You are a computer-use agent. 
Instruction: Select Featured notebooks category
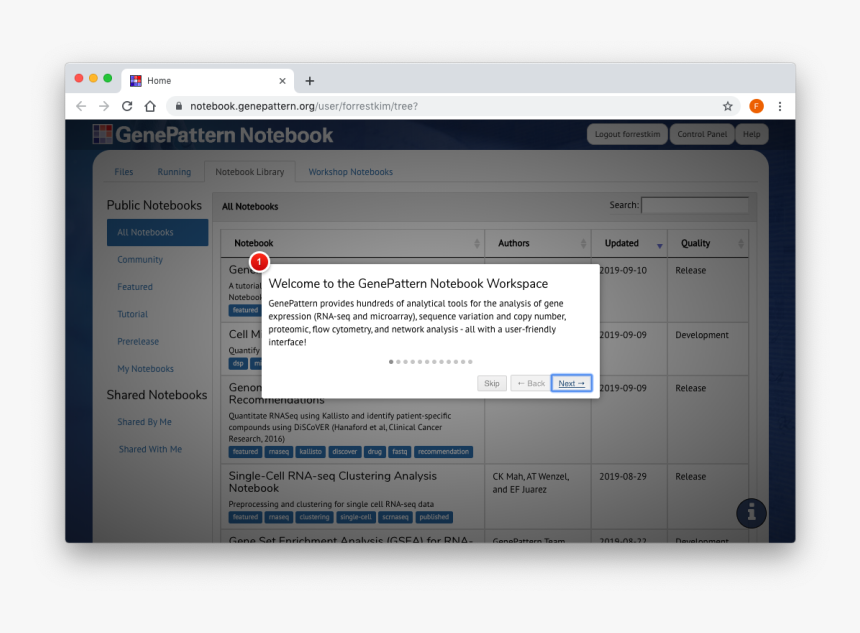(135, 287)
